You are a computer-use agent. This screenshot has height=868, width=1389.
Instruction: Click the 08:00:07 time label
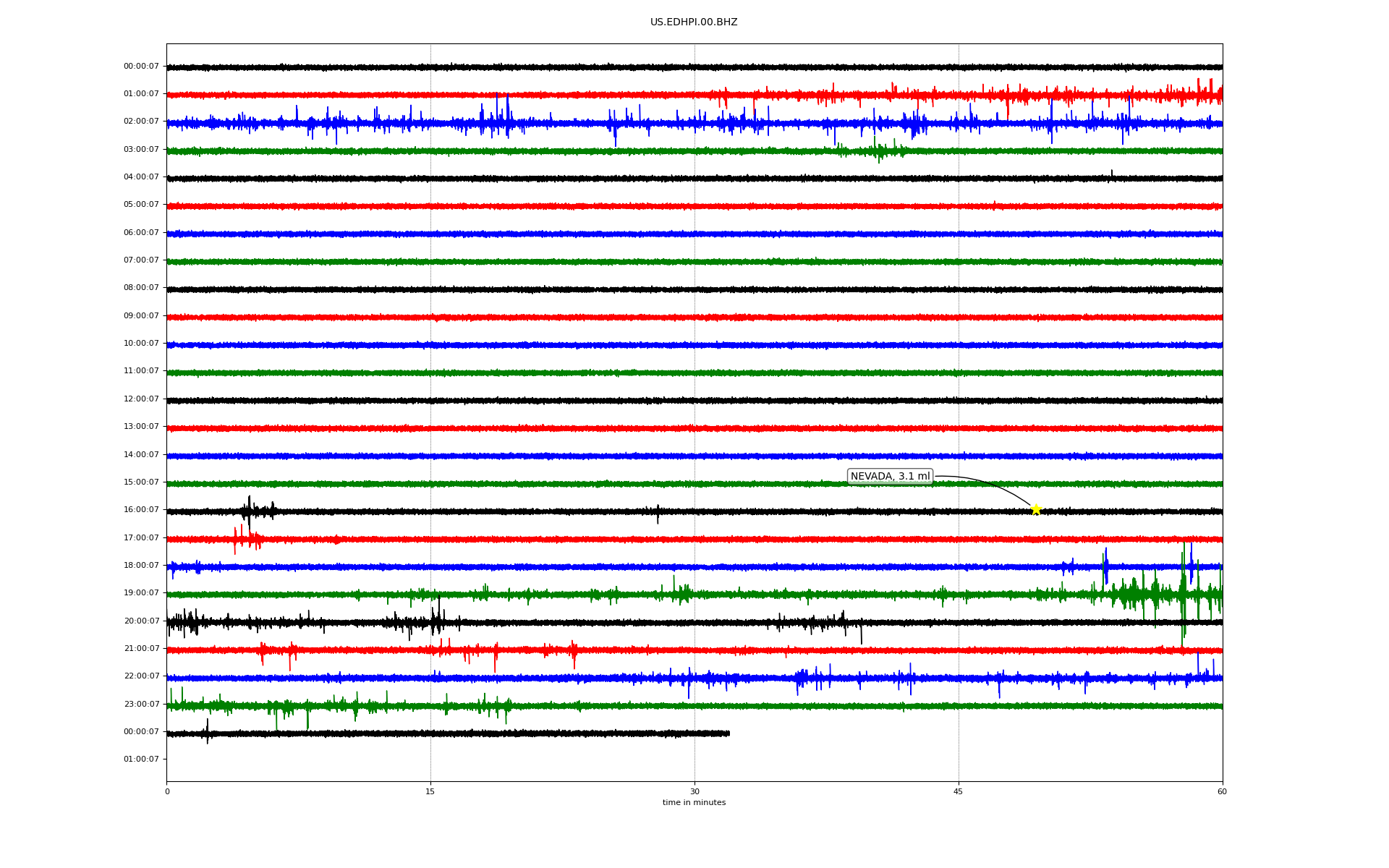[141, 288]
